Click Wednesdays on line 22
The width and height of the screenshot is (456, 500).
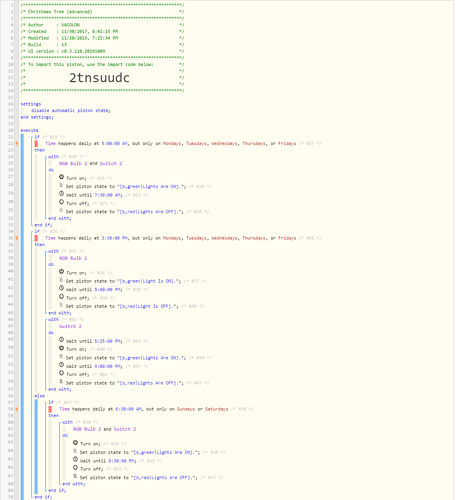point(224,144)
